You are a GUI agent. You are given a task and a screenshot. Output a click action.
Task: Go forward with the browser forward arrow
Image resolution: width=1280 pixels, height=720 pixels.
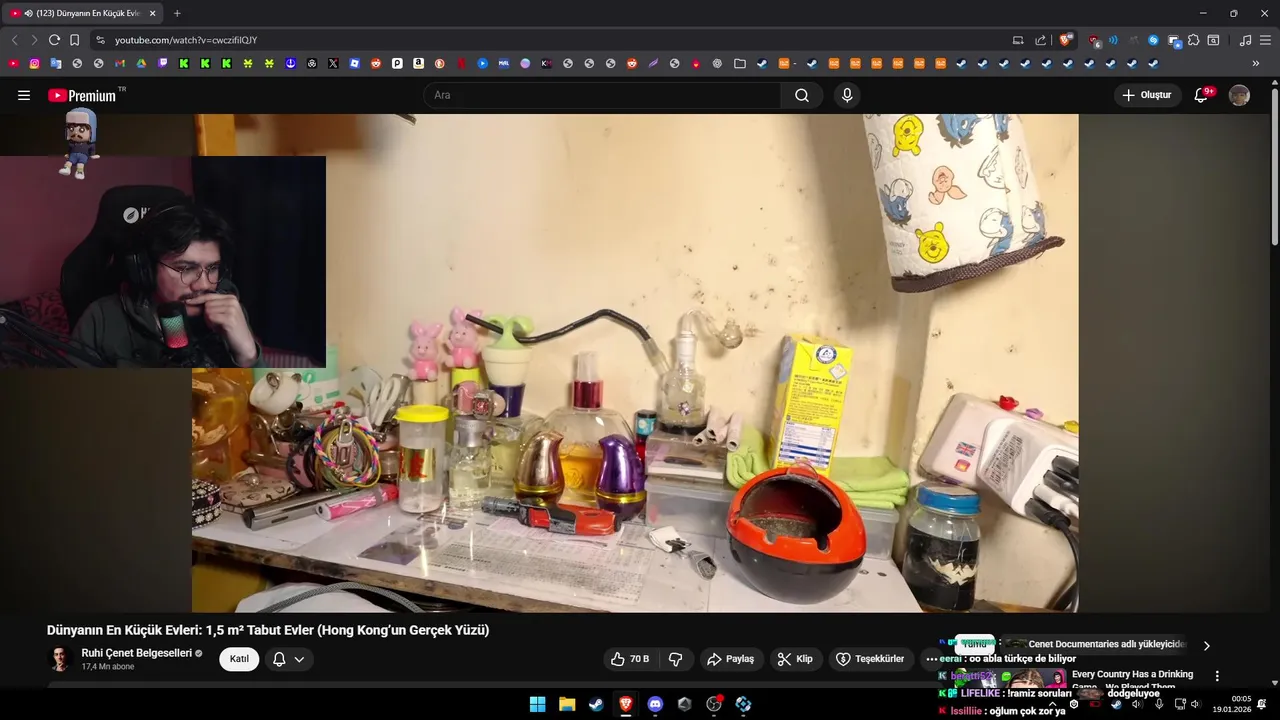(34, 40)
